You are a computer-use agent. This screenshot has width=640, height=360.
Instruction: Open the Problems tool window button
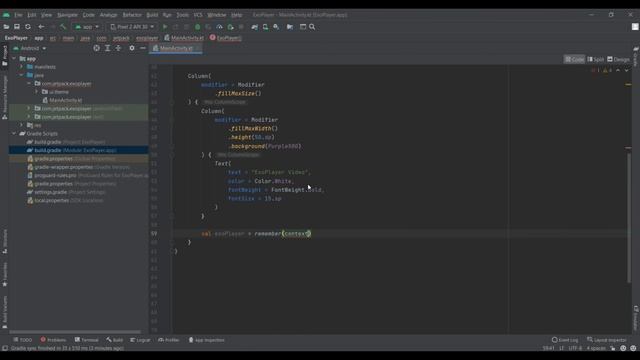tap(53, 340)
